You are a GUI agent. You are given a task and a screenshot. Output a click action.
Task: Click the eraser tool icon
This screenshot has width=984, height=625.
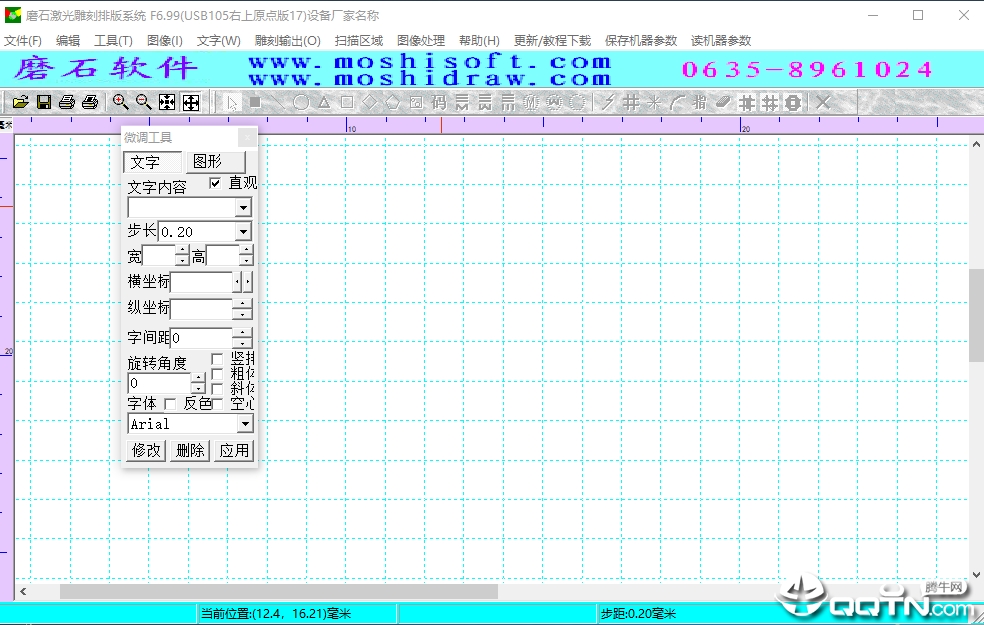pos(723,102)
